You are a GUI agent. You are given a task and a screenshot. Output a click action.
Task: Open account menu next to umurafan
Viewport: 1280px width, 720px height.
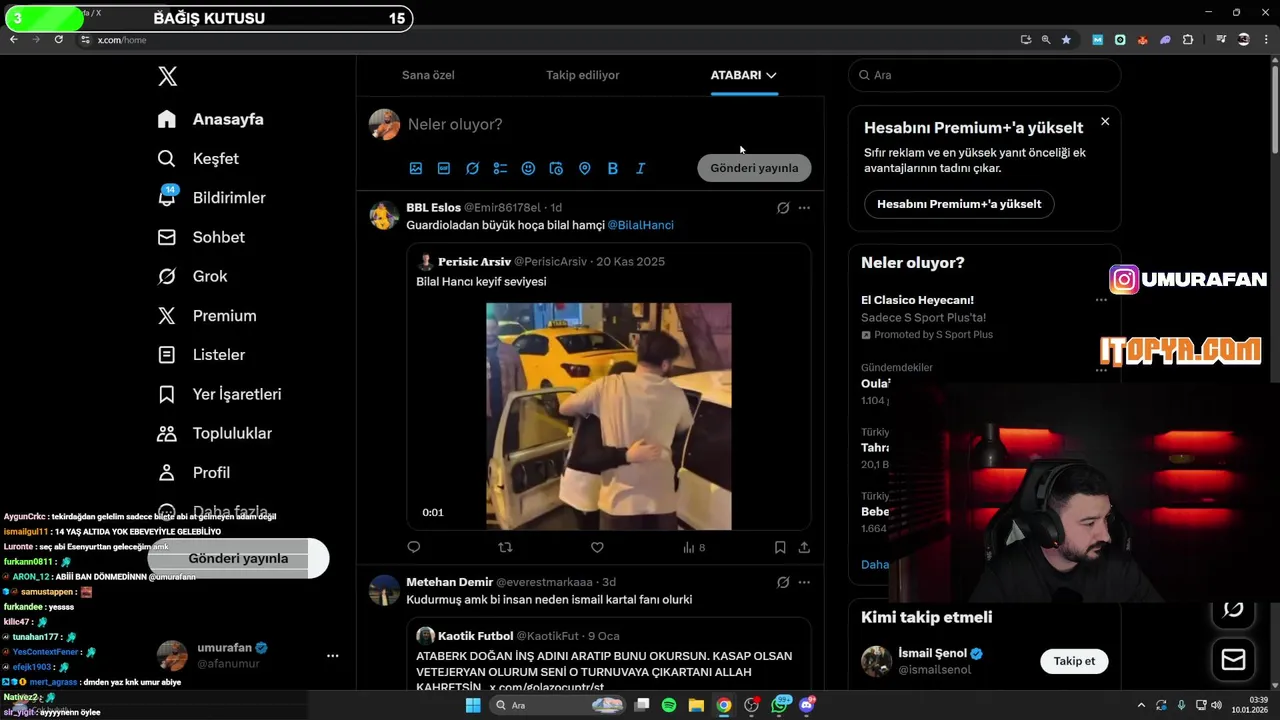coord(332,656)
